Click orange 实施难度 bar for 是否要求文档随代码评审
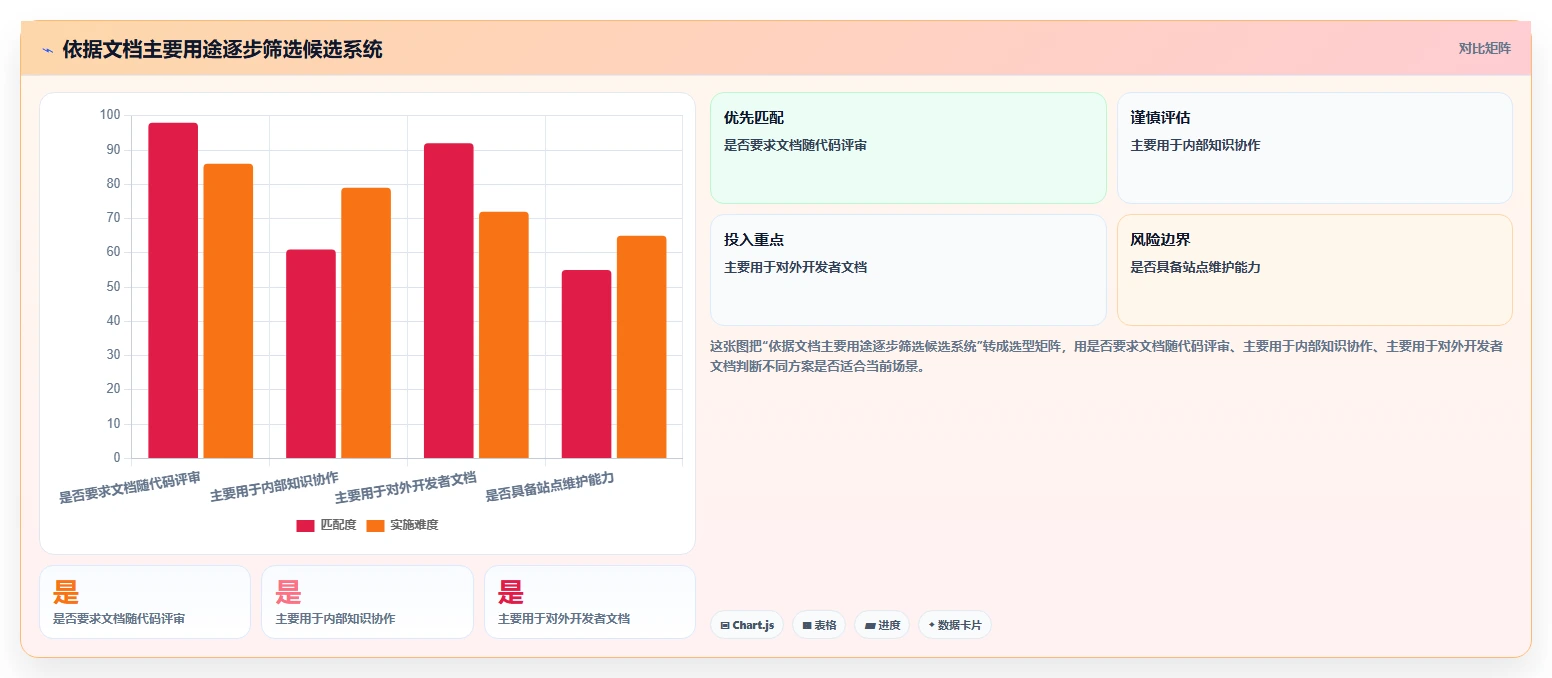The height and width of the screenshot is (678, 1552). pyautogui.click(x=228, y=311)
